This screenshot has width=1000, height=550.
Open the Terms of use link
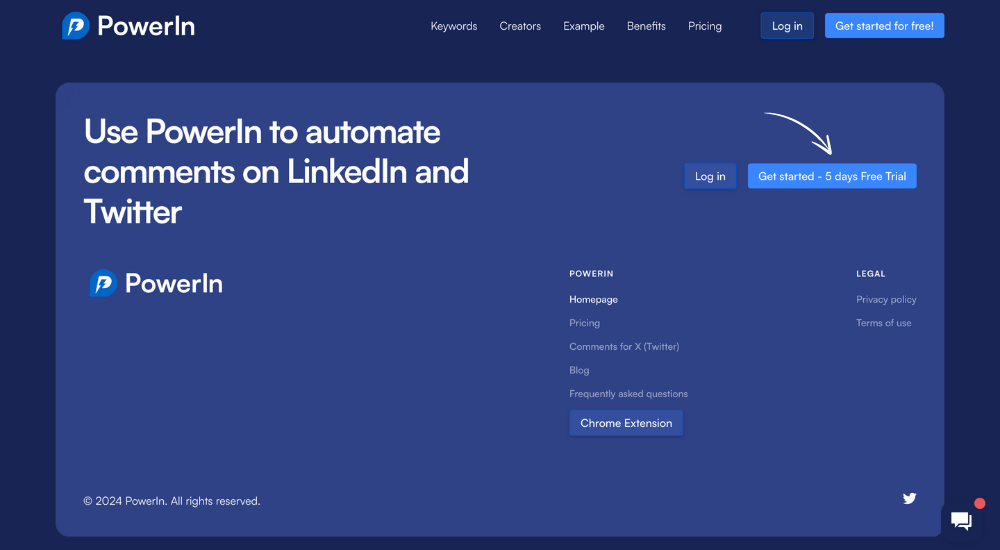[x=883, y=323]
